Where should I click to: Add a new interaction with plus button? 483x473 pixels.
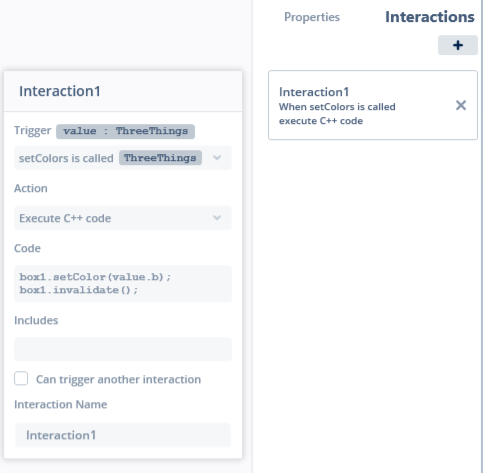[457, 45]
